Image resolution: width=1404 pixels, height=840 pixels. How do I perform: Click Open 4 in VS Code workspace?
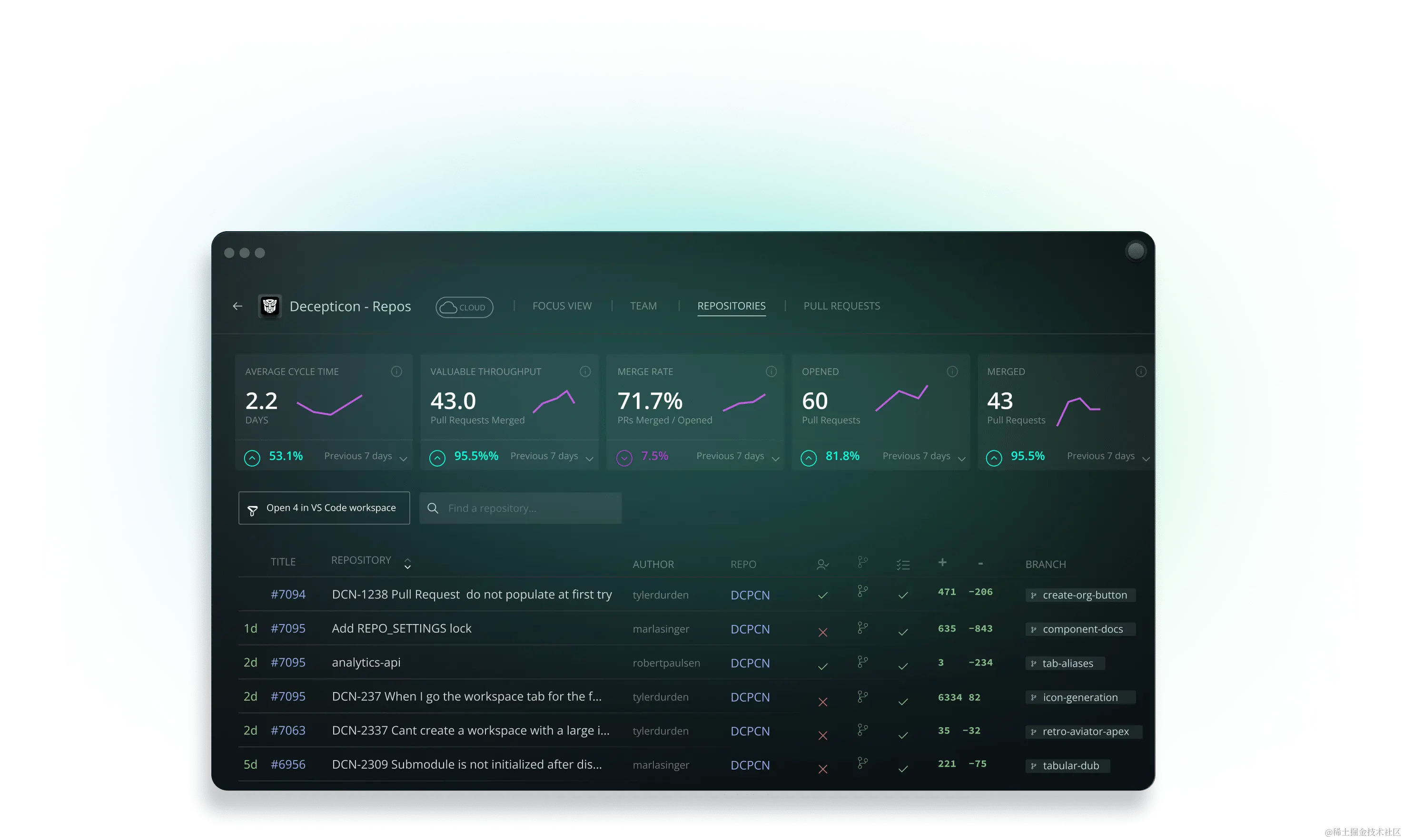[324, 508]
